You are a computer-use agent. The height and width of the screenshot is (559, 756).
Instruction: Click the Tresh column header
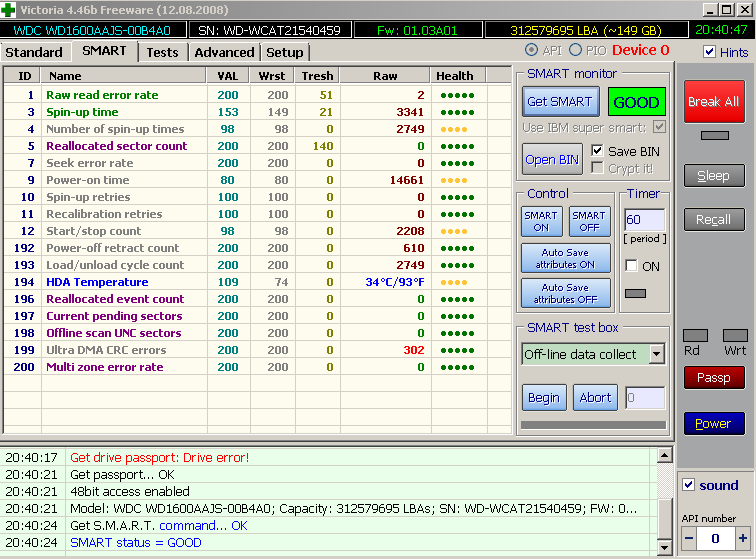[x=318, y=76]
